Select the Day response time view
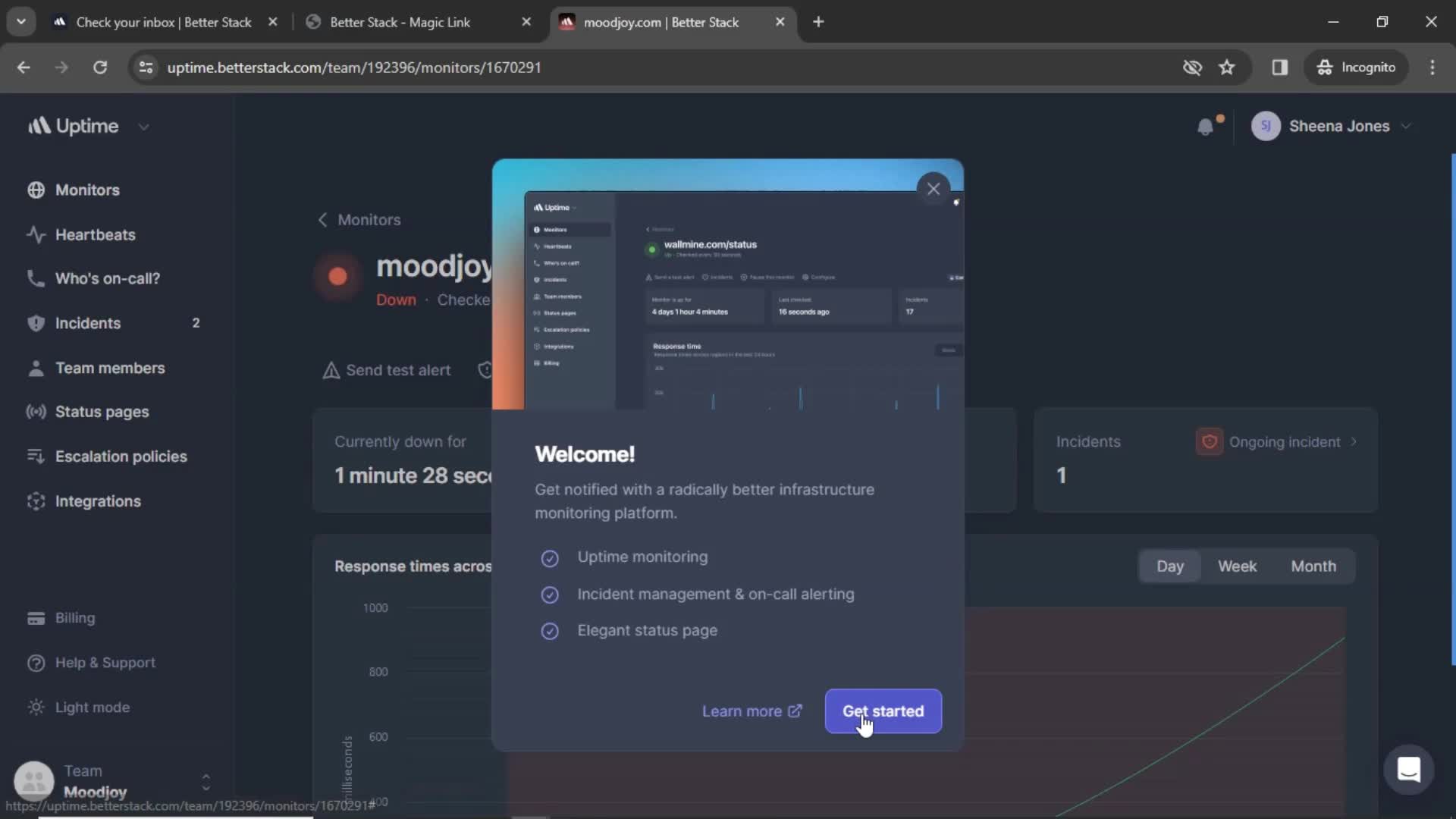The image size is (1456, 819). click(x=1170, y=566)
